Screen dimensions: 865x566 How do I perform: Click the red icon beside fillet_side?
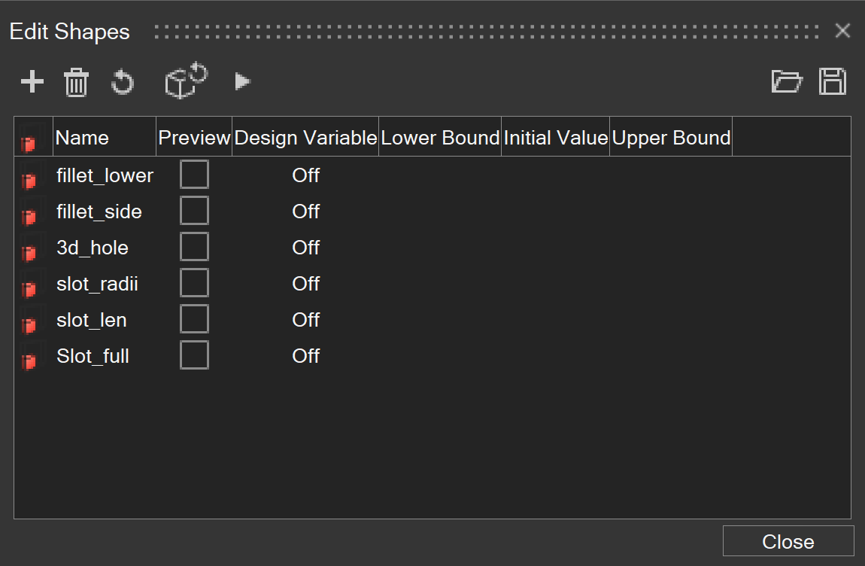[28, 216]
